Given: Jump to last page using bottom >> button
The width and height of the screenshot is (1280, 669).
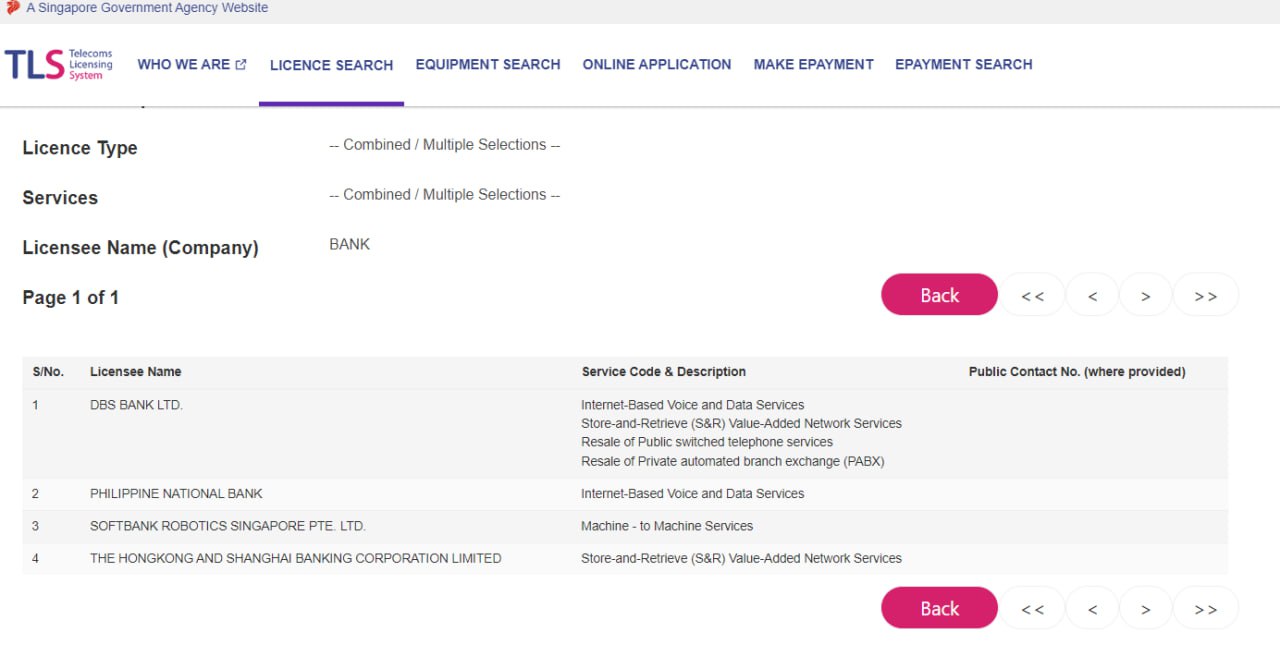Looking at the screenshot, I should click(1206, 609).
